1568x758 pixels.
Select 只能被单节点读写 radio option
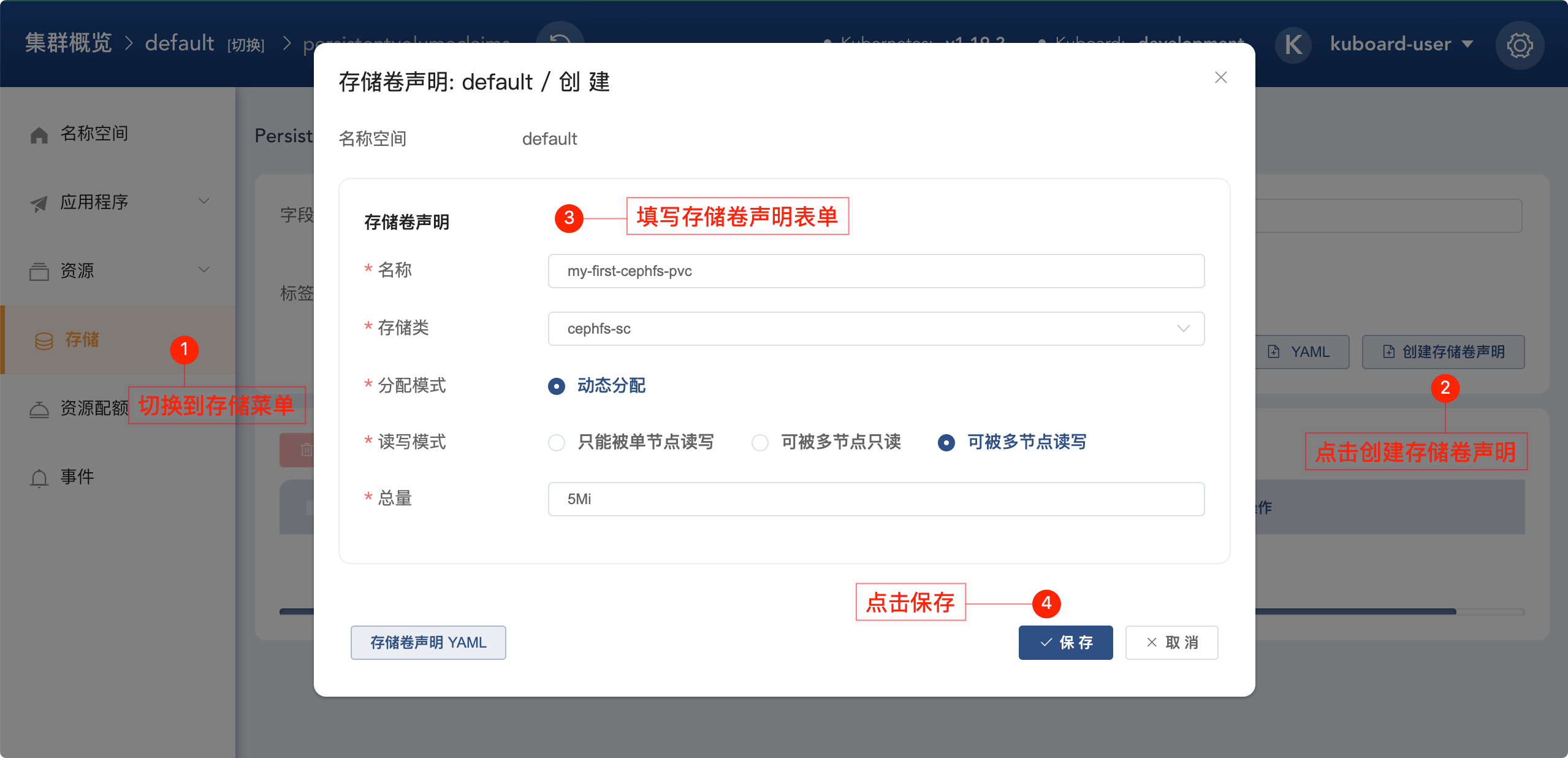557,442
